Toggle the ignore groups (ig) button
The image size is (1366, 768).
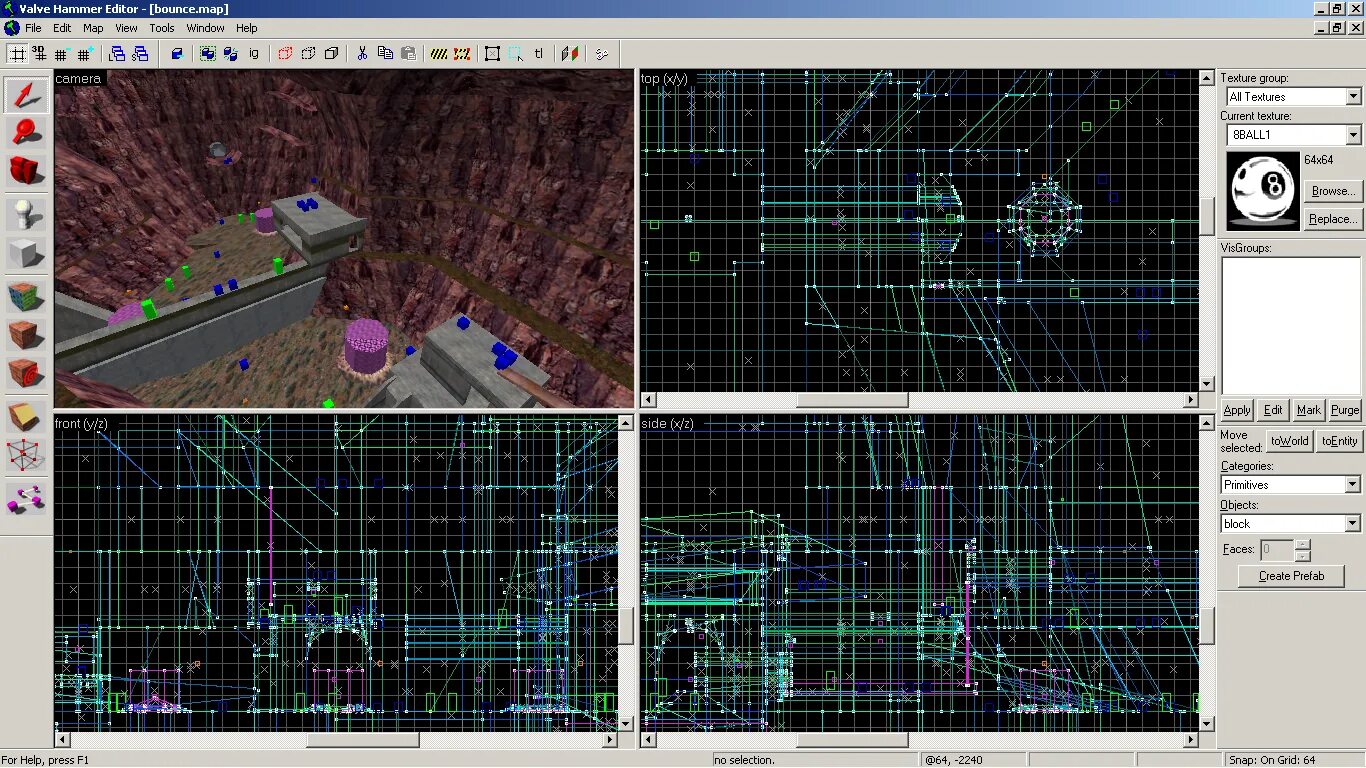pyautogui.click(x=253, y=53)
